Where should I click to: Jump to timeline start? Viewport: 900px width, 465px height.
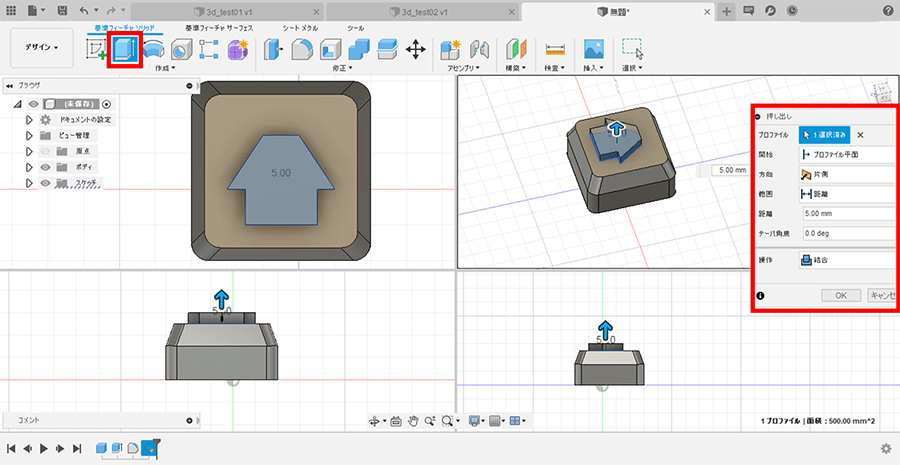[x=11, y=448]
